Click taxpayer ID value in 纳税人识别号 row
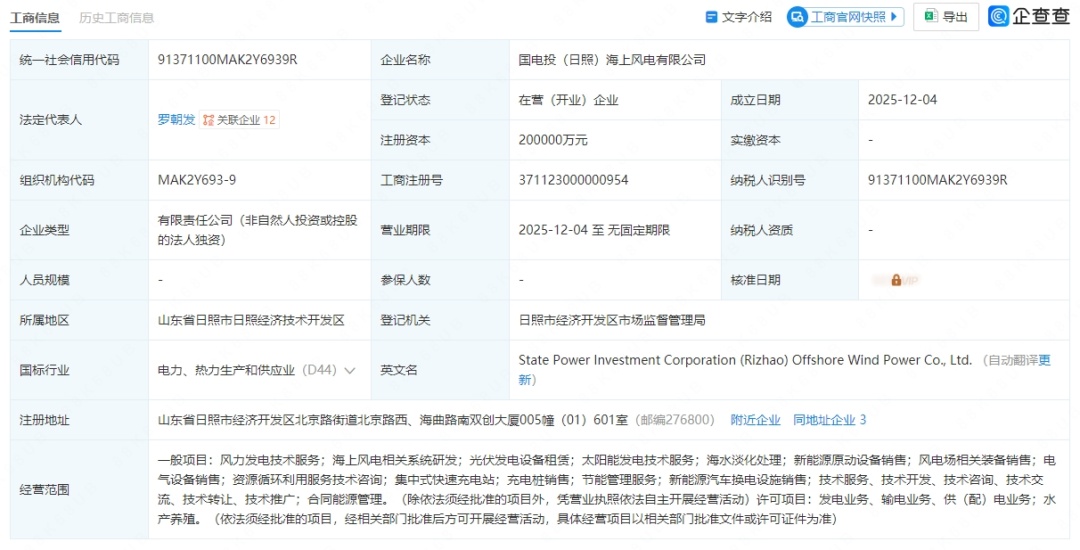Screen dimensions: 1080x550 [x=937, y=180]
